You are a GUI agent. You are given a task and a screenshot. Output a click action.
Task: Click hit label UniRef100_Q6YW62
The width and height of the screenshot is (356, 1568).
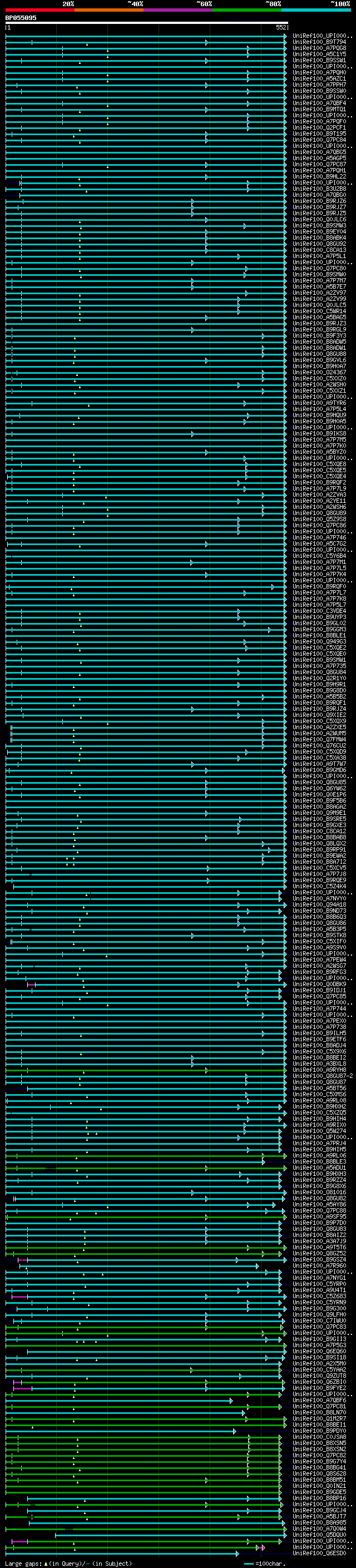point(319,788)
